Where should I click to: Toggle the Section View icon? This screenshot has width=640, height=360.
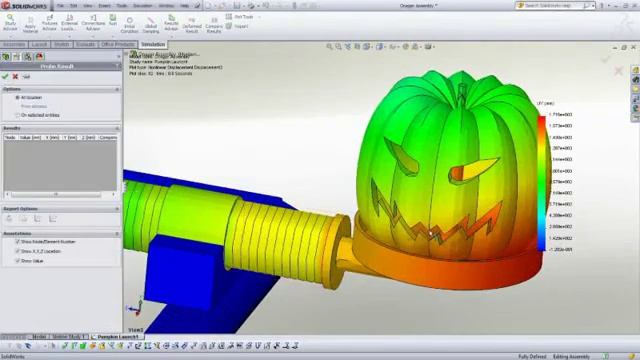pyautogui.click(x=357, y=47)
